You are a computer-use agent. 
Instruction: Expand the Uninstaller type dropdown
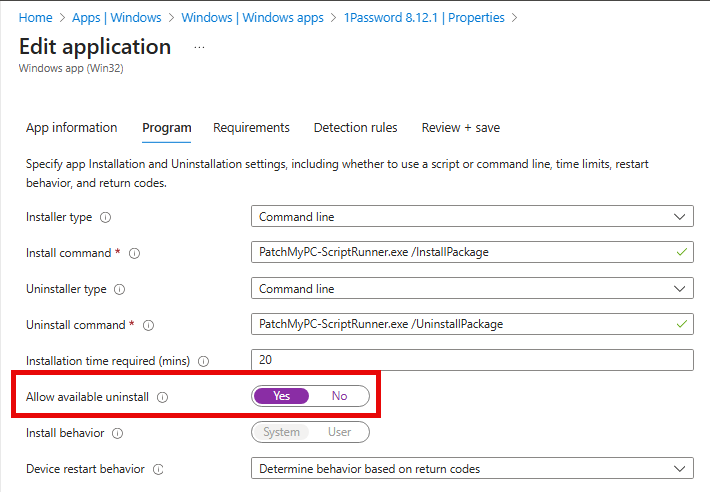click(472, 288)
